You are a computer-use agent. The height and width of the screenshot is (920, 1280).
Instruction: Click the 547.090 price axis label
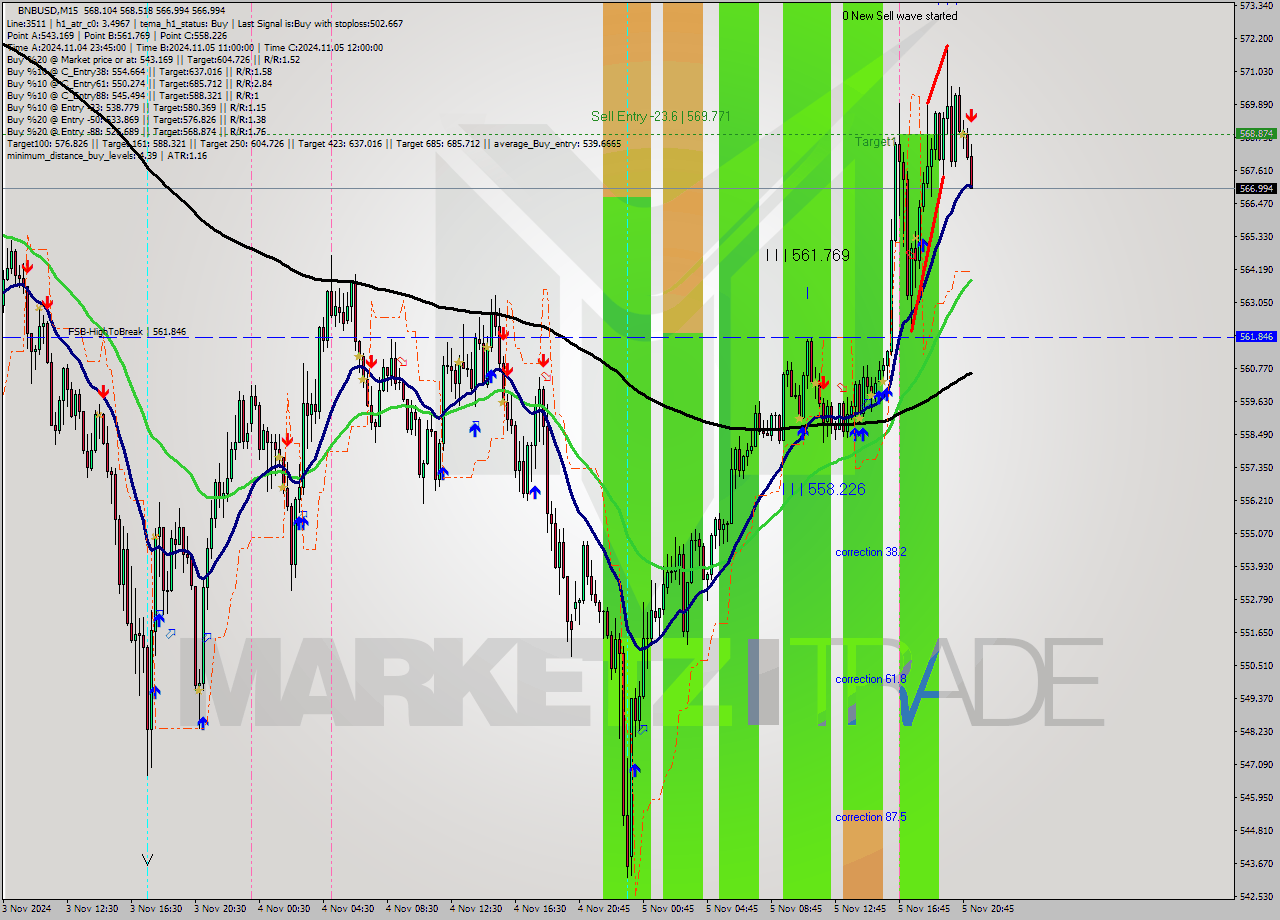click(1256, 764)
